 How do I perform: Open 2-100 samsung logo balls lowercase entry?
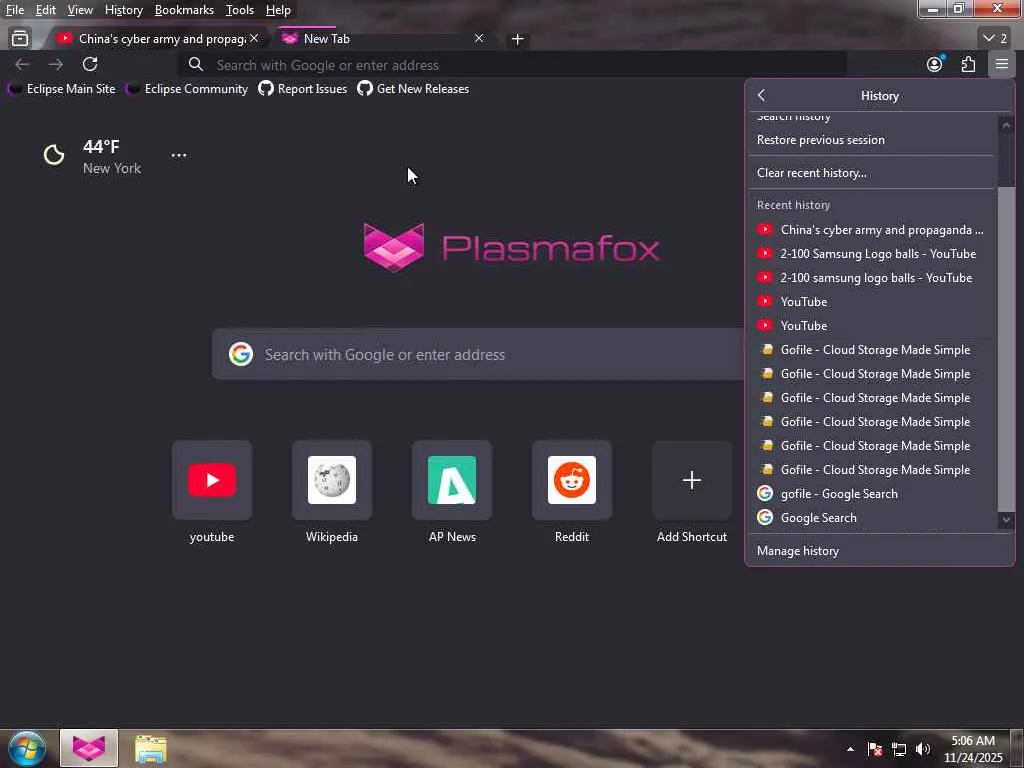point(871,278)
